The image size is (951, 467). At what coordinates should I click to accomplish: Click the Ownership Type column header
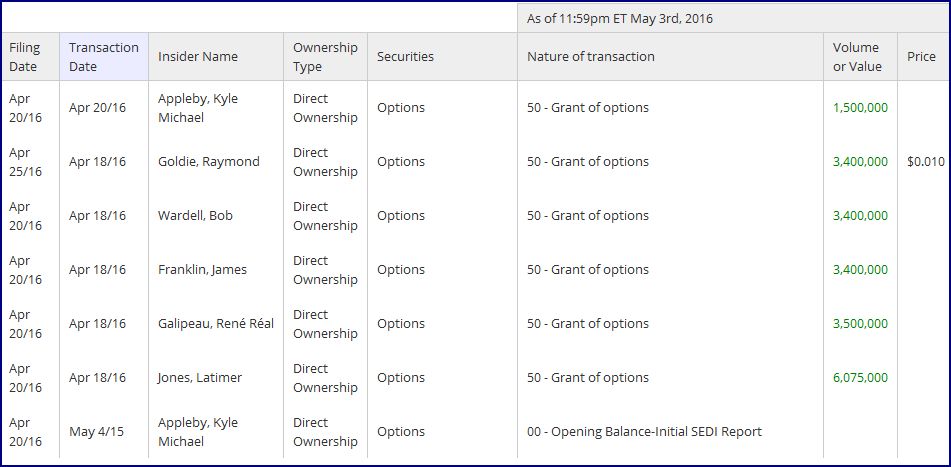[x=325, y=57]
